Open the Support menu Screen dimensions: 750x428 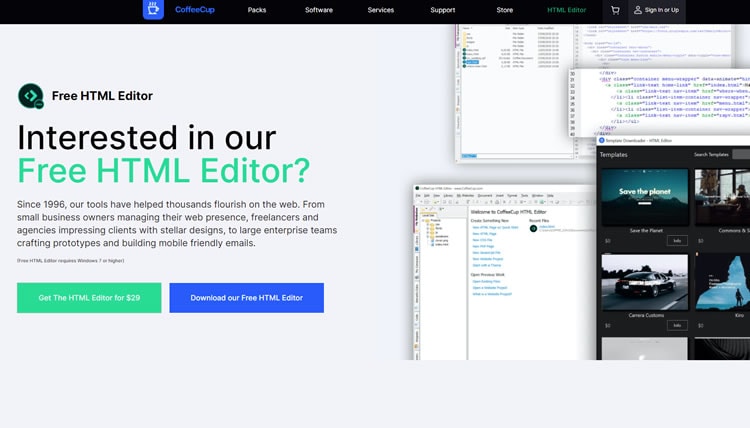tap(442, 10)
